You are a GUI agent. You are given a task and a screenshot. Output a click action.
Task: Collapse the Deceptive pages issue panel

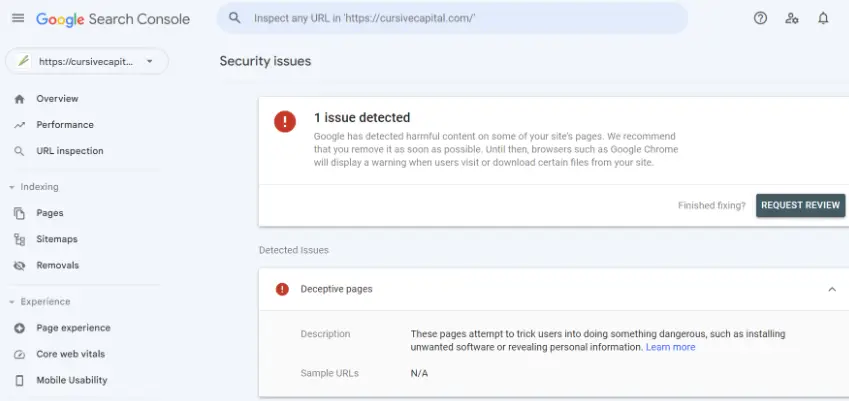[831, 289]
